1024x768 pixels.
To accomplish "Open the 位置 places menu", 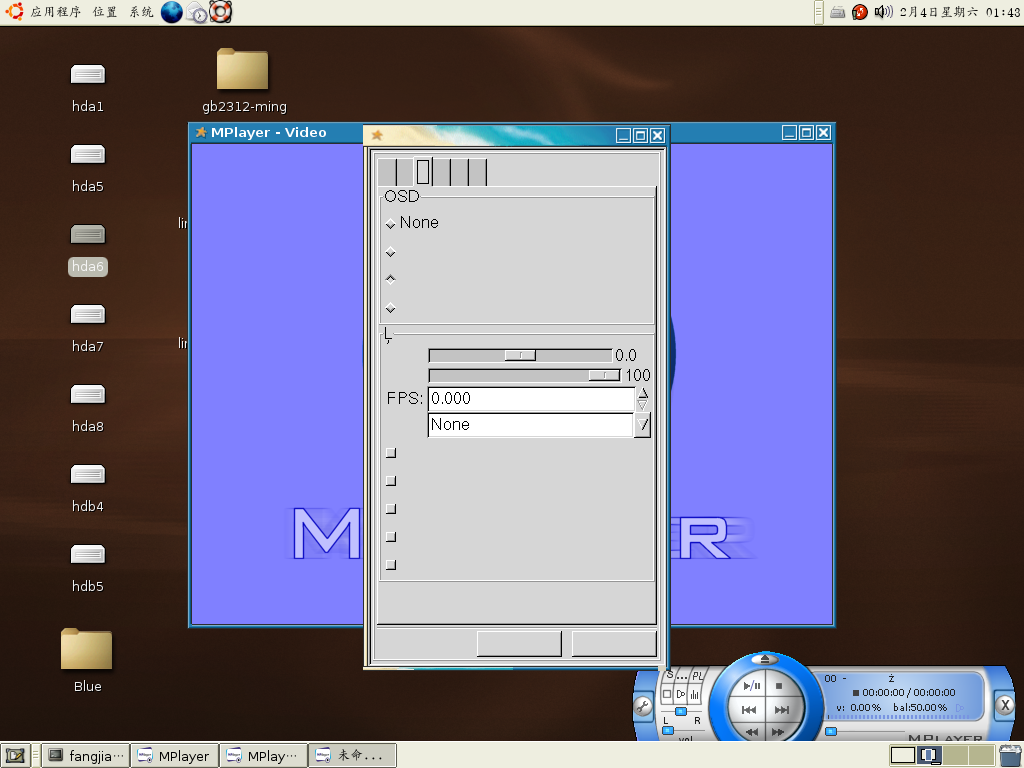I will coord(104,12).
